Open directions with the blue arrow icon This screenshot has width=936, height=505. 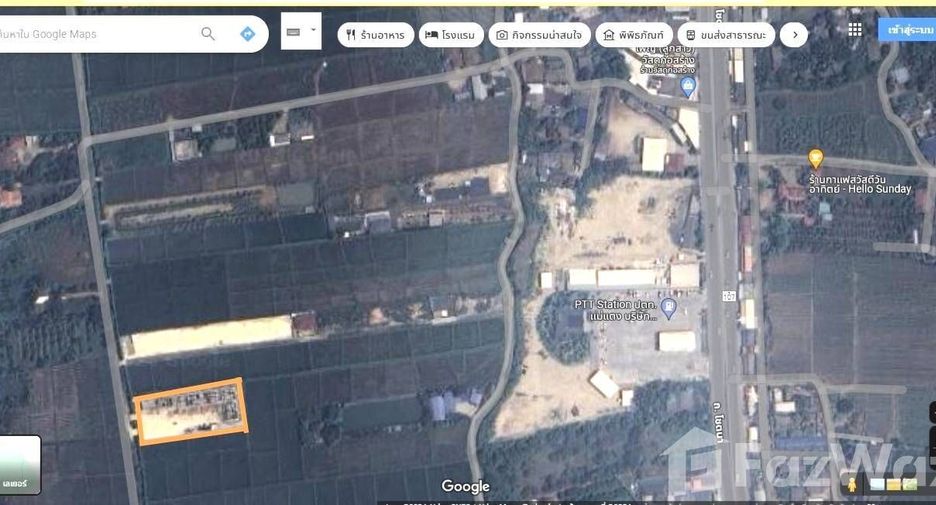coord(247,34)
